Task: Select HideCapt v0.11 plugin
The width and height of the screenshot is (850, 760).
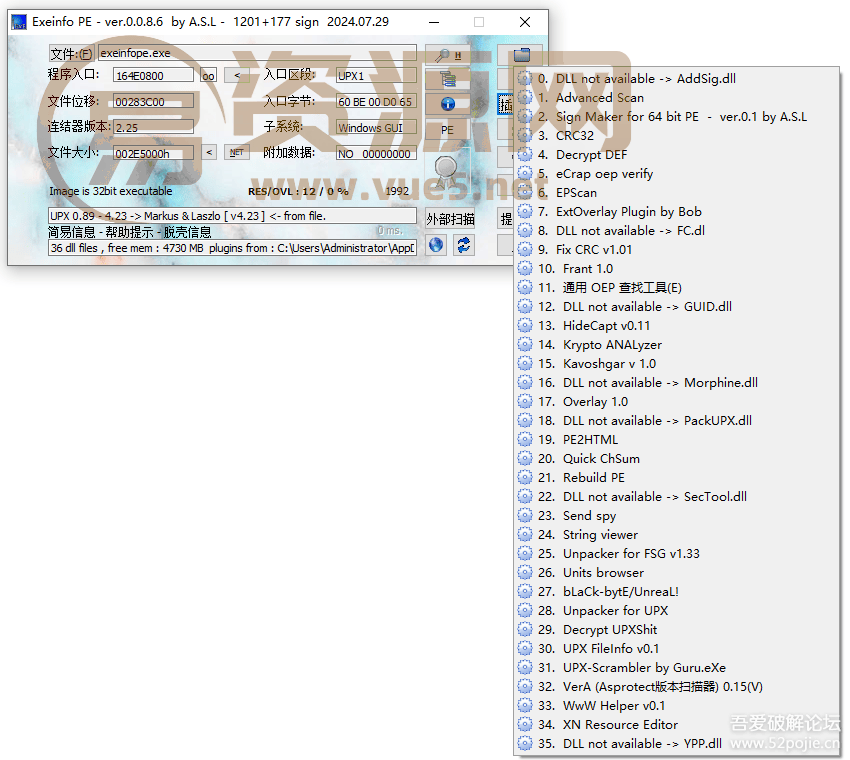Action: [676, 325]
